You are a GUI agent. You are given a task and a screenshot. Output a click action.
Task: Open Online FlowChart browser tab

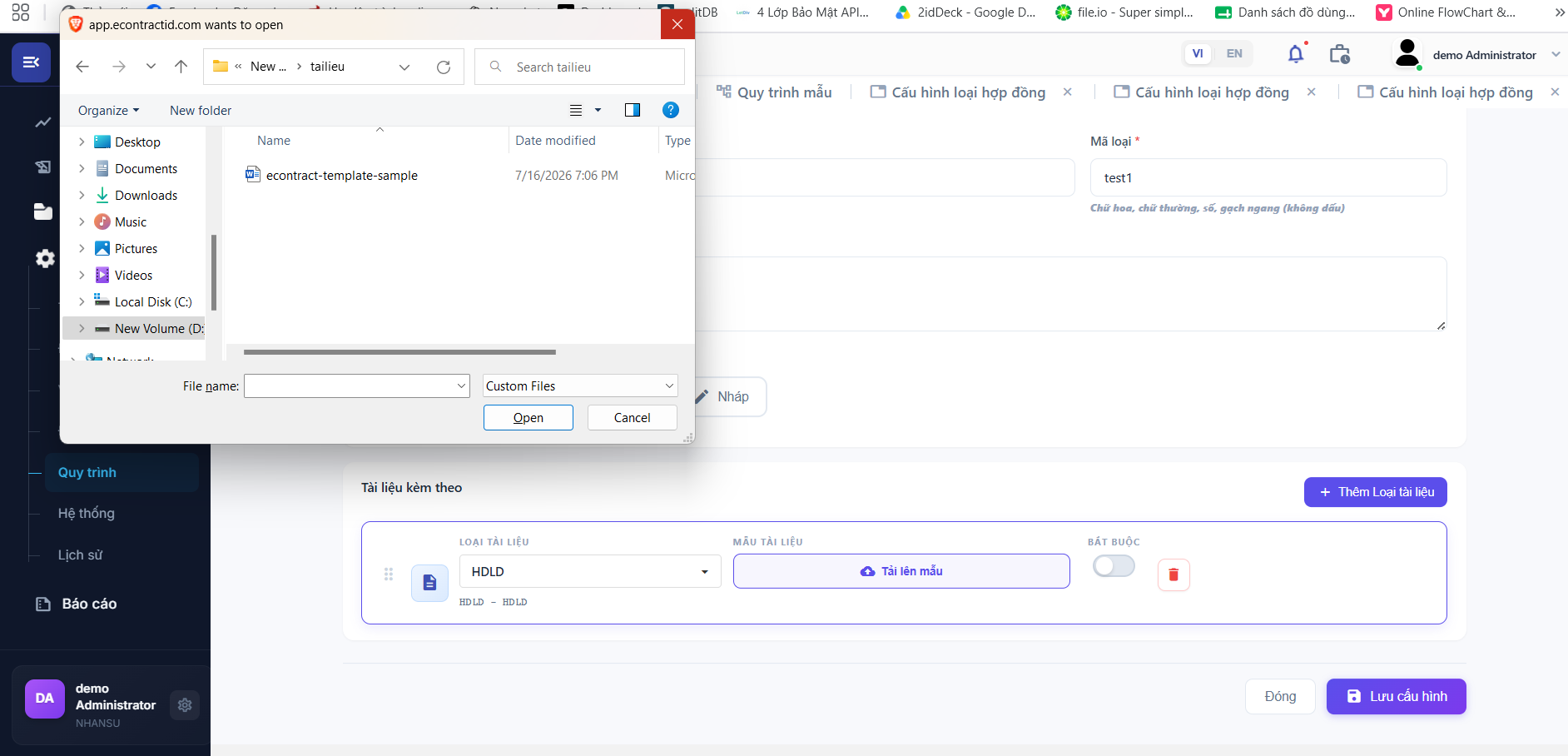1446,12
